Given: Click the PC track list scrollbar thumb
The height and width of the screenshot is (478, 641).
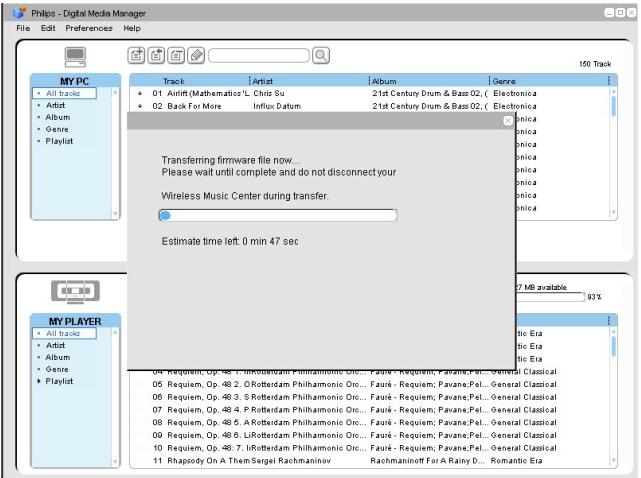Looking at the screenshot, I should [x=613, y=105].
